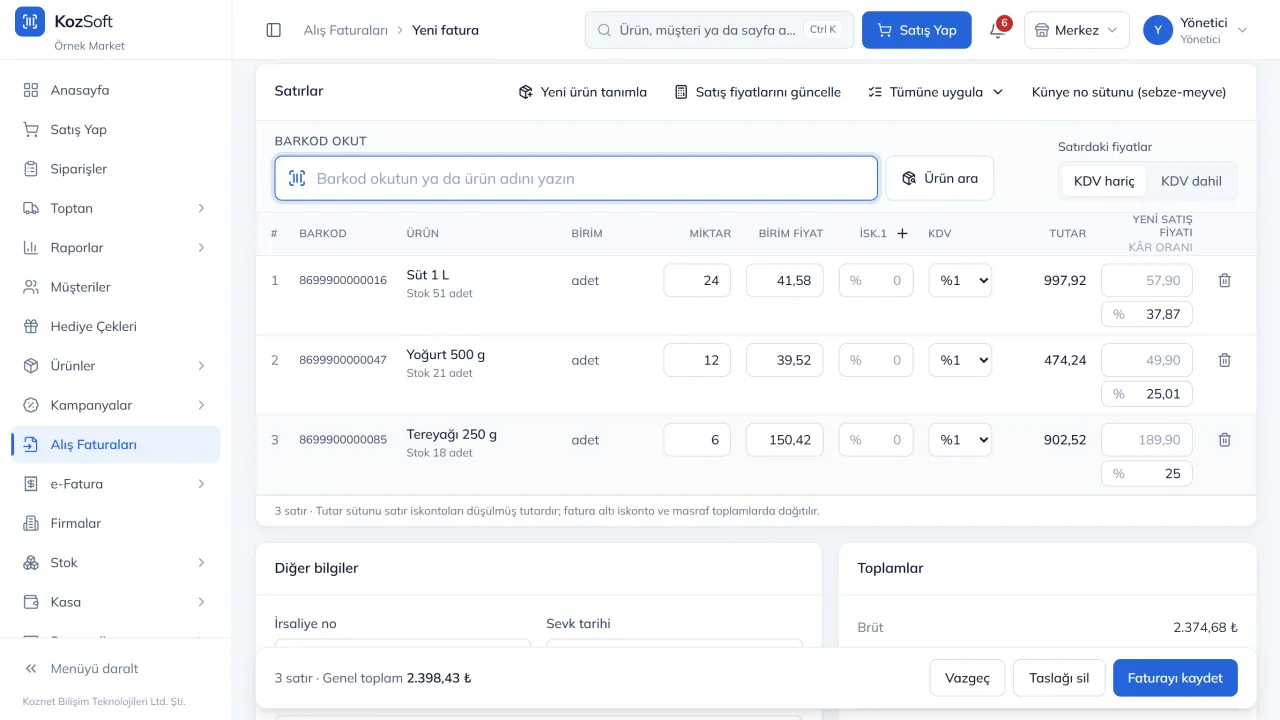Click the quantity field for Süt 1 L
Viewport: 1280px width, 720px height.
point(697,281)
